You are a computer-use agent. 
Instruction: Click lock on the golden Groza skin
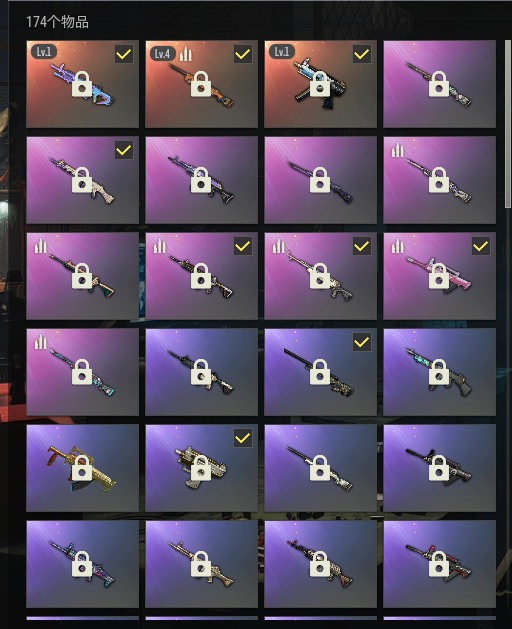pyautogui.click(x=82, y=468)
